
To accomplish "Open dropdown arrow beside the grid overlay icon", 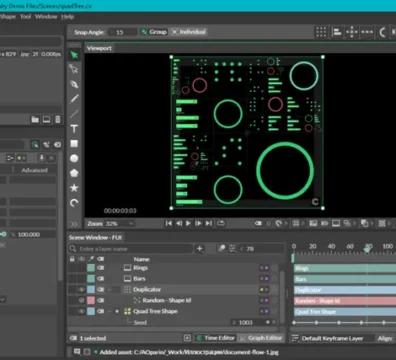I will point(303,223).
